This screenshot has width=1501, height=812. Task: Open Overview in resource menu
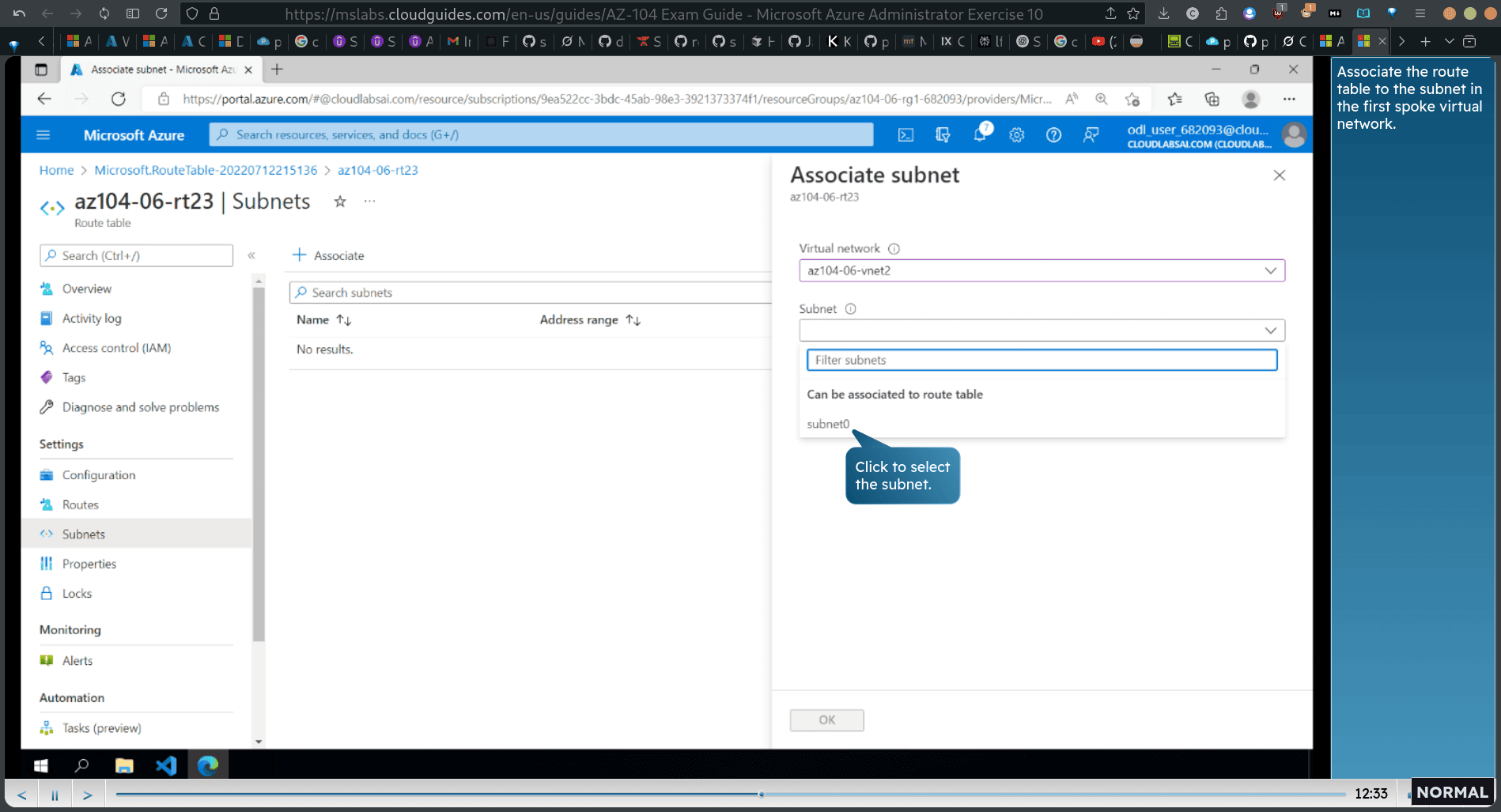pos(86,289)
